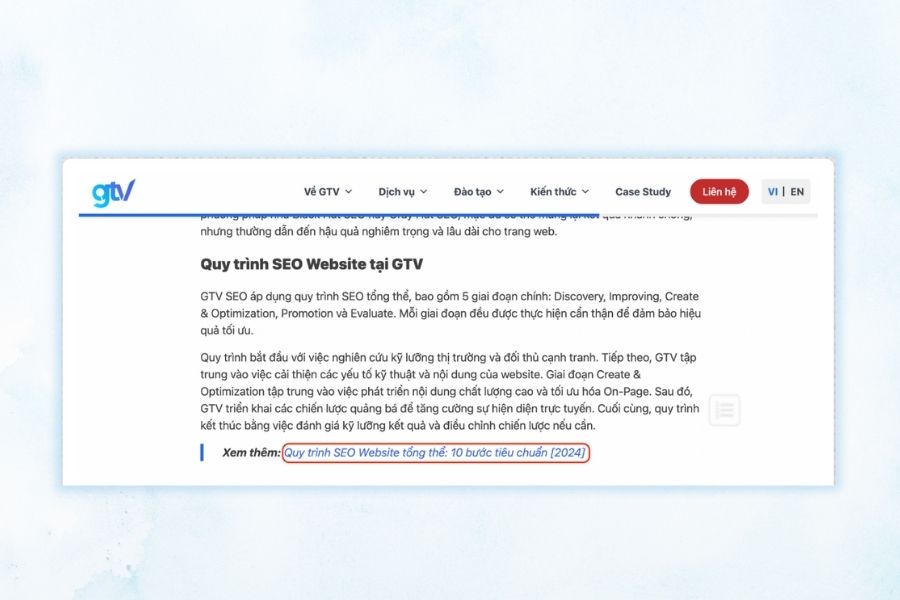
Task: Click the blue divider bar beside Xem thêm
Action: [201, 454]
